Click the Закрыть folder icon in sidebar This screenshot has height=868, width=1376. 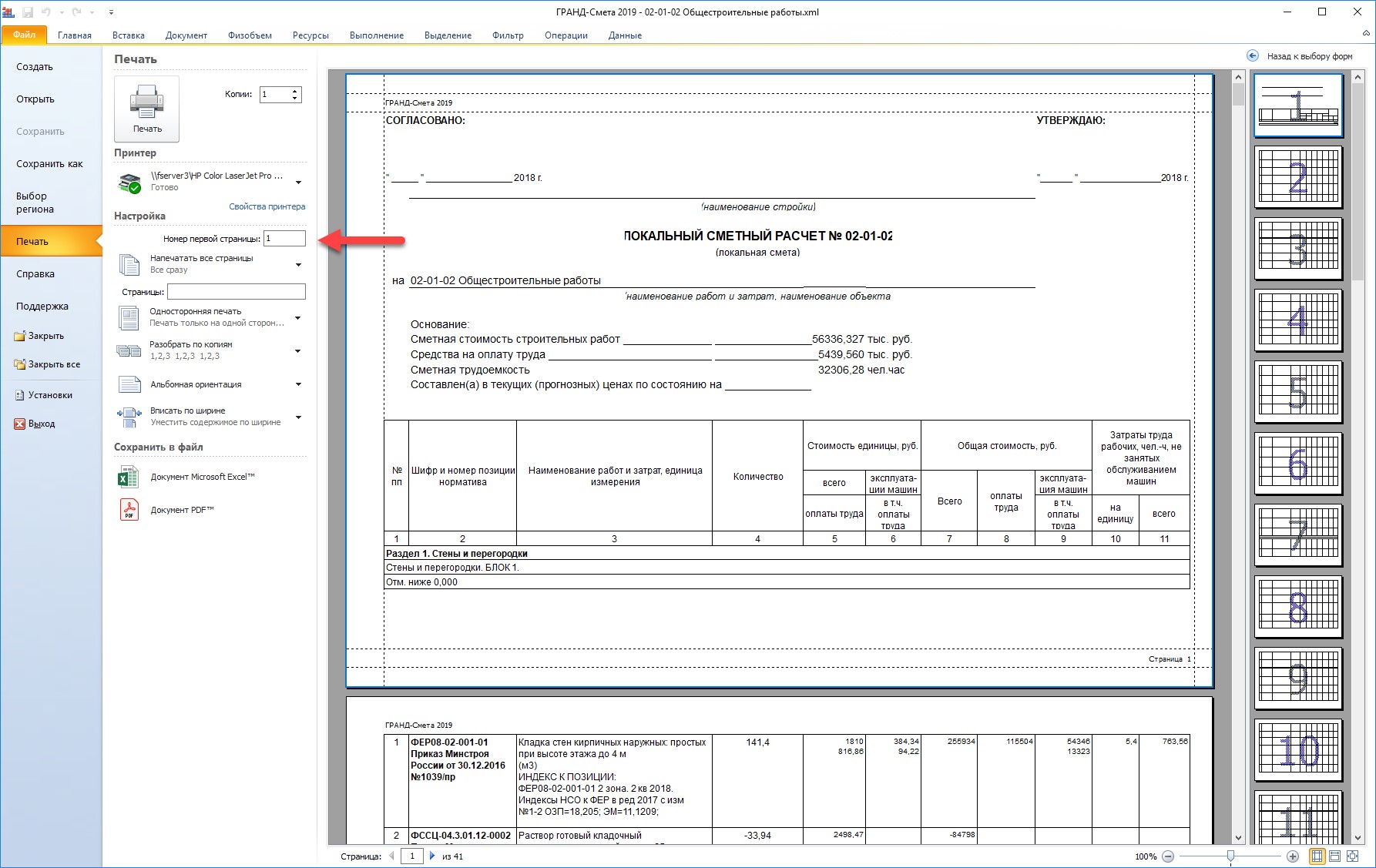tap(20, 336)
